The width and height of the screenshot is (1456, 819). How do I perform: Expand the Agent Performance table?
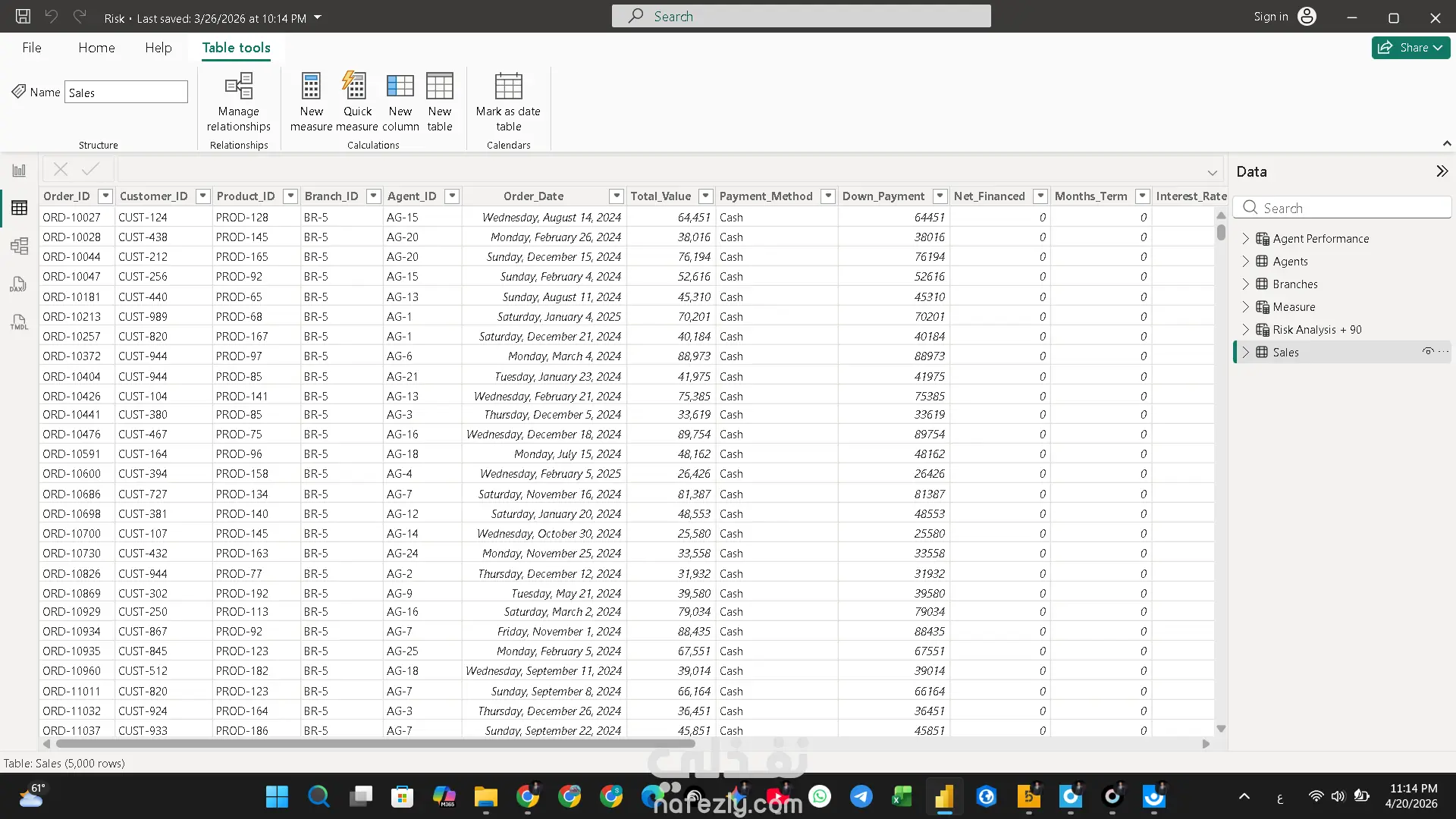(1245, 239)
